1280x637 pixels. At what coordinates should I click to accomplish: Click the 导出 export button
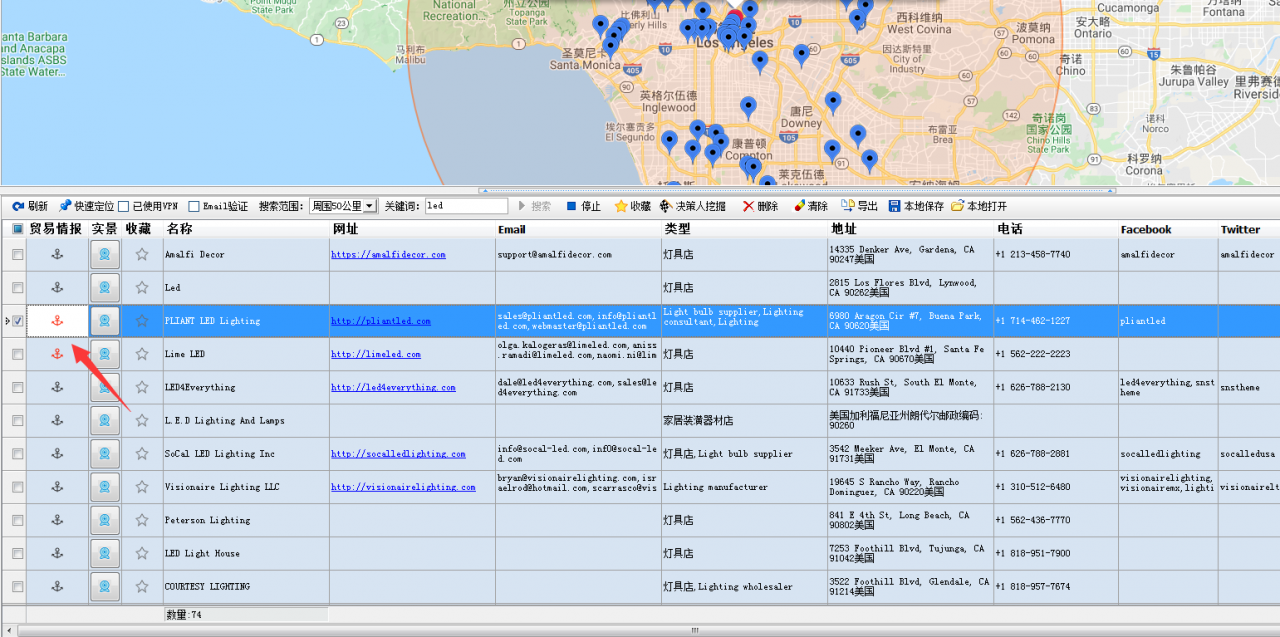pos(859,206)
